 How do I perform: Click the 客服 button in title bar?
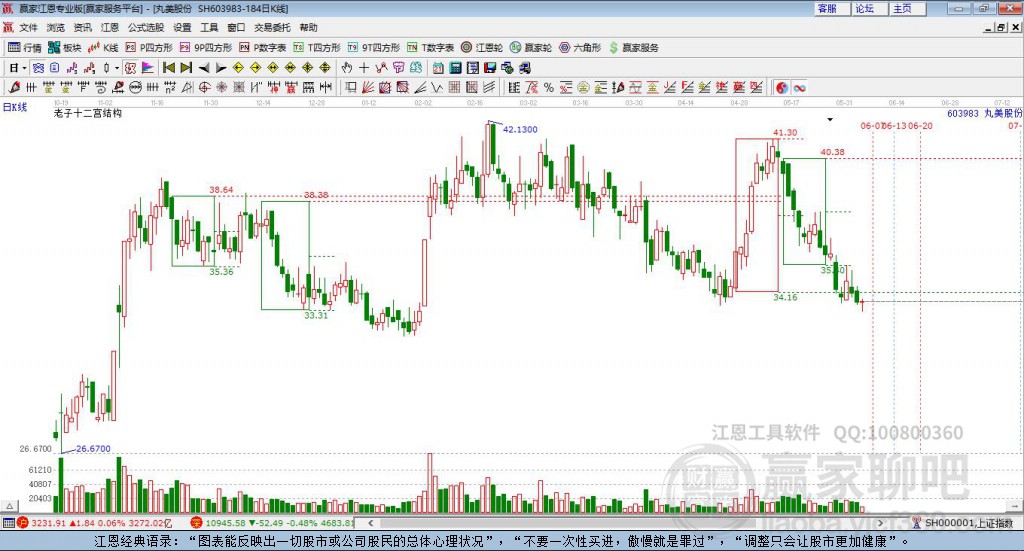[831, 8]
